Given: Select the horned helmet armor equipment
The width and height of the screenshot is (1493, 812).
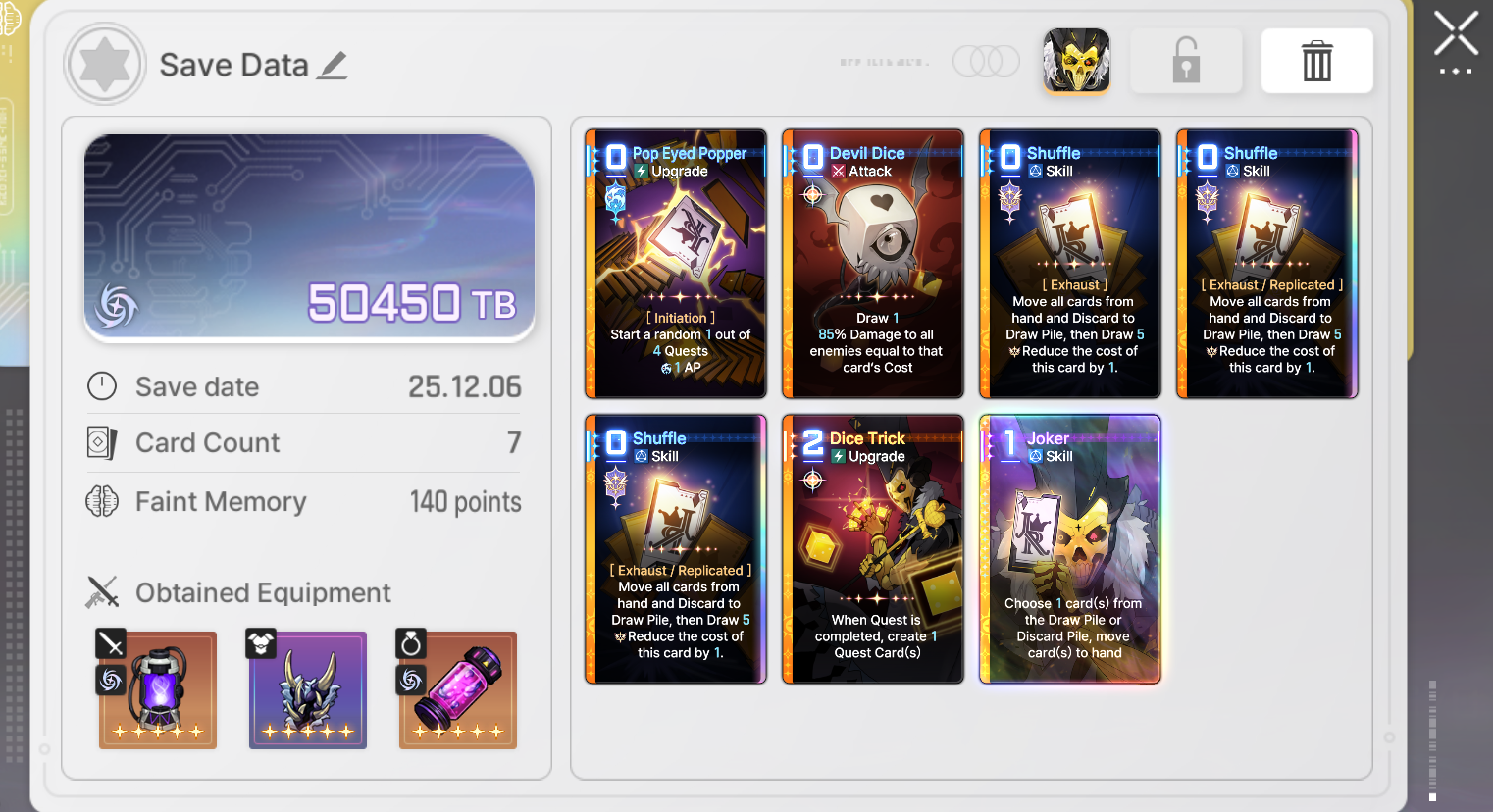Looking at the screenshot, I should pos(307,689).
